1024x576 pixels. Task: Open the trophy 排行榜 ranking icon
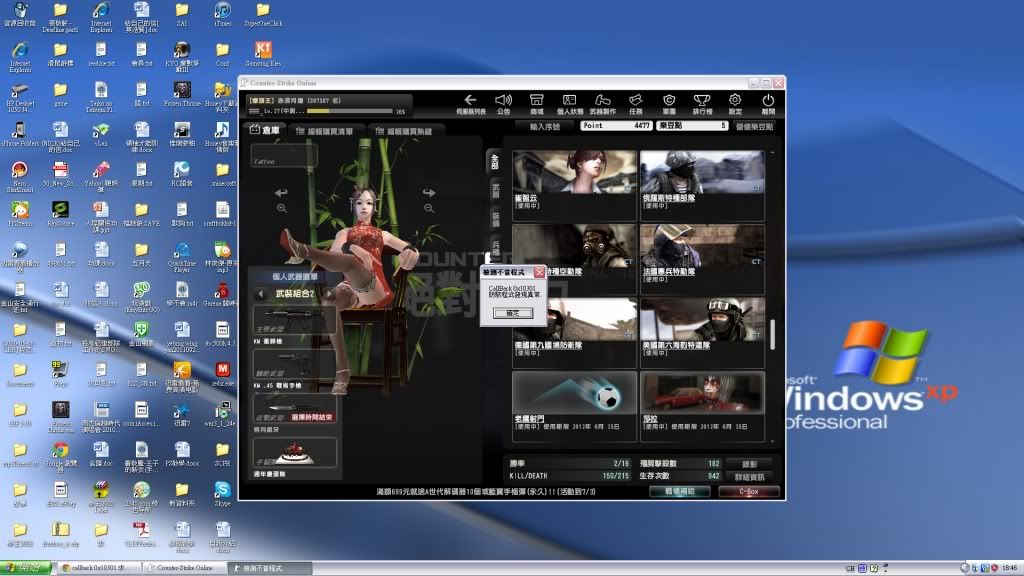click(702, 101)
